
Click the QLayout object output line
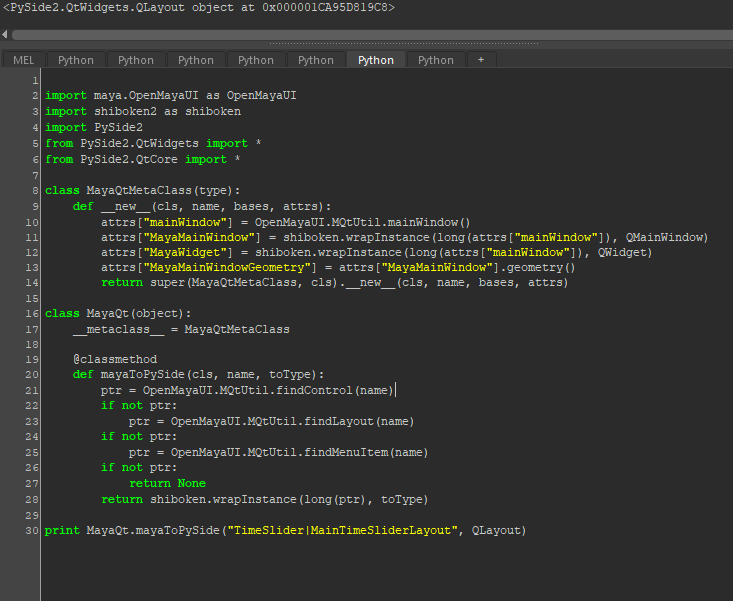point(198,8)
